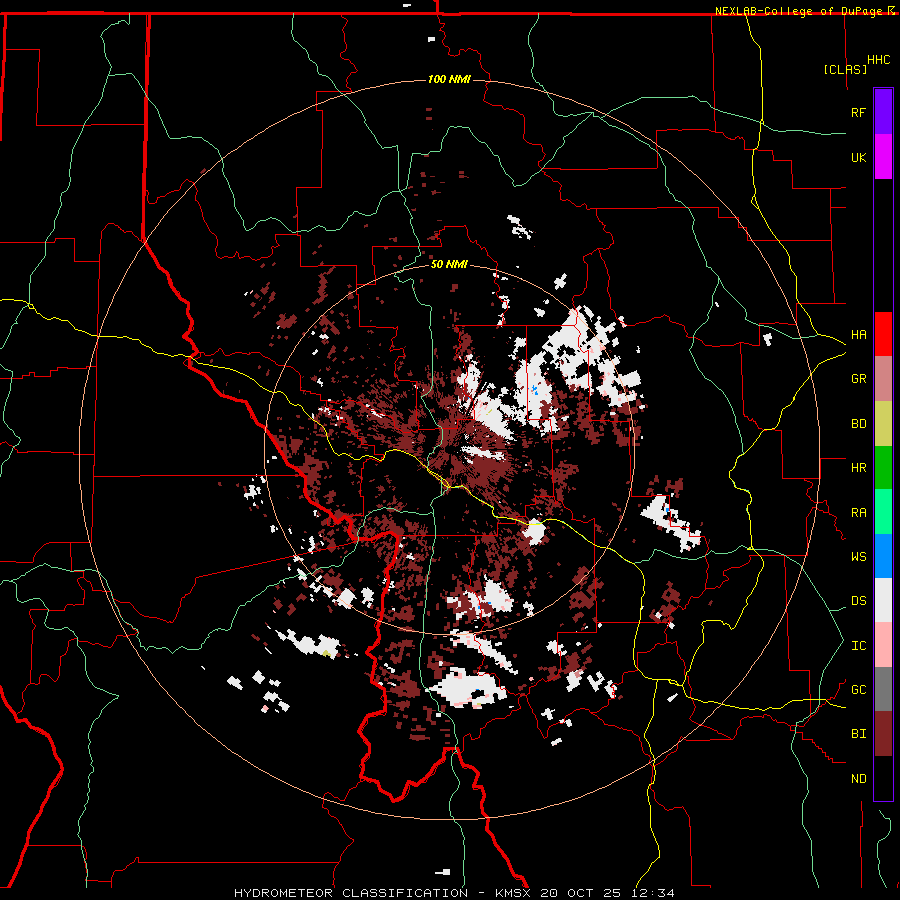Click the 100 NMI range ring label
The height and width of the screenshot is (900, 900).
point(449,79)
